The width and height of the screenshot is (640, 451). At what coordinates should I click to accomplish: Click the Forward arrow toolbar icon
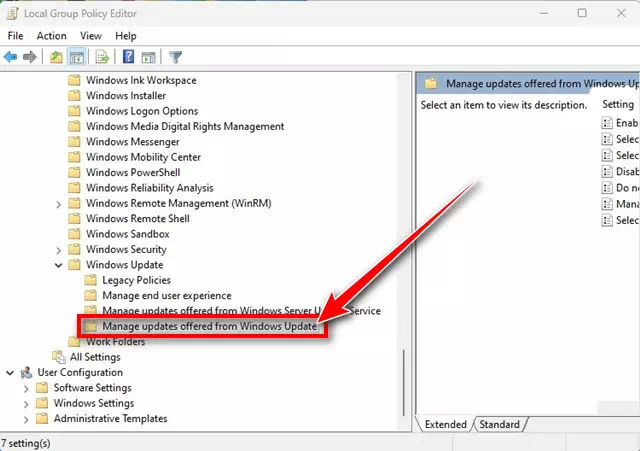tap(29, 57)
